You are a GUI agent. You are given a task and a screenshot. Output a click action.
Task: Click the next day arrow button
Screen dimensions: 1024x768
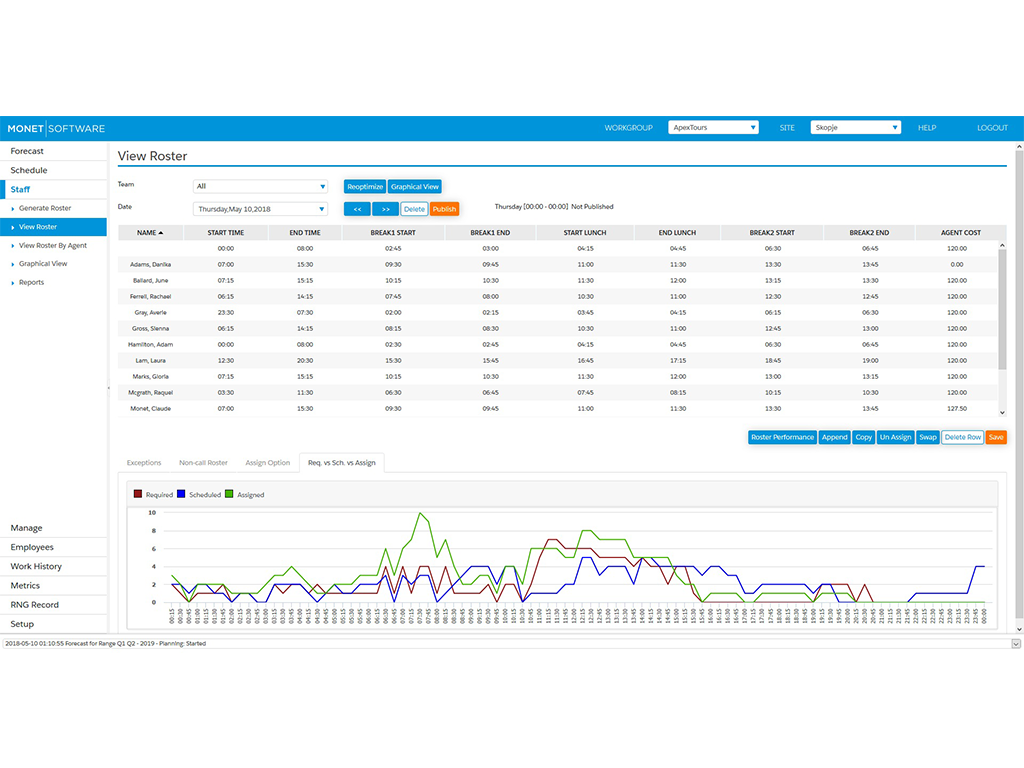tap(385, 208)
